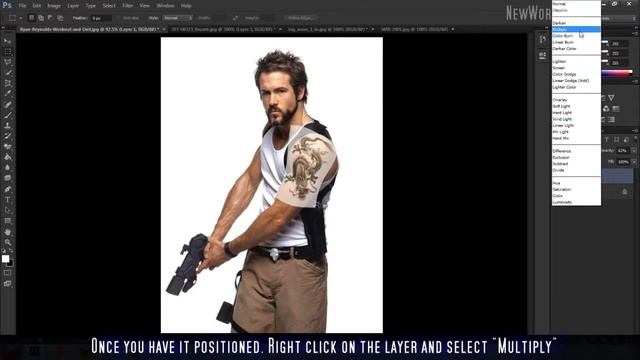
Task: Choose Color Burn blend mode
Action: (x=576, y=36)
